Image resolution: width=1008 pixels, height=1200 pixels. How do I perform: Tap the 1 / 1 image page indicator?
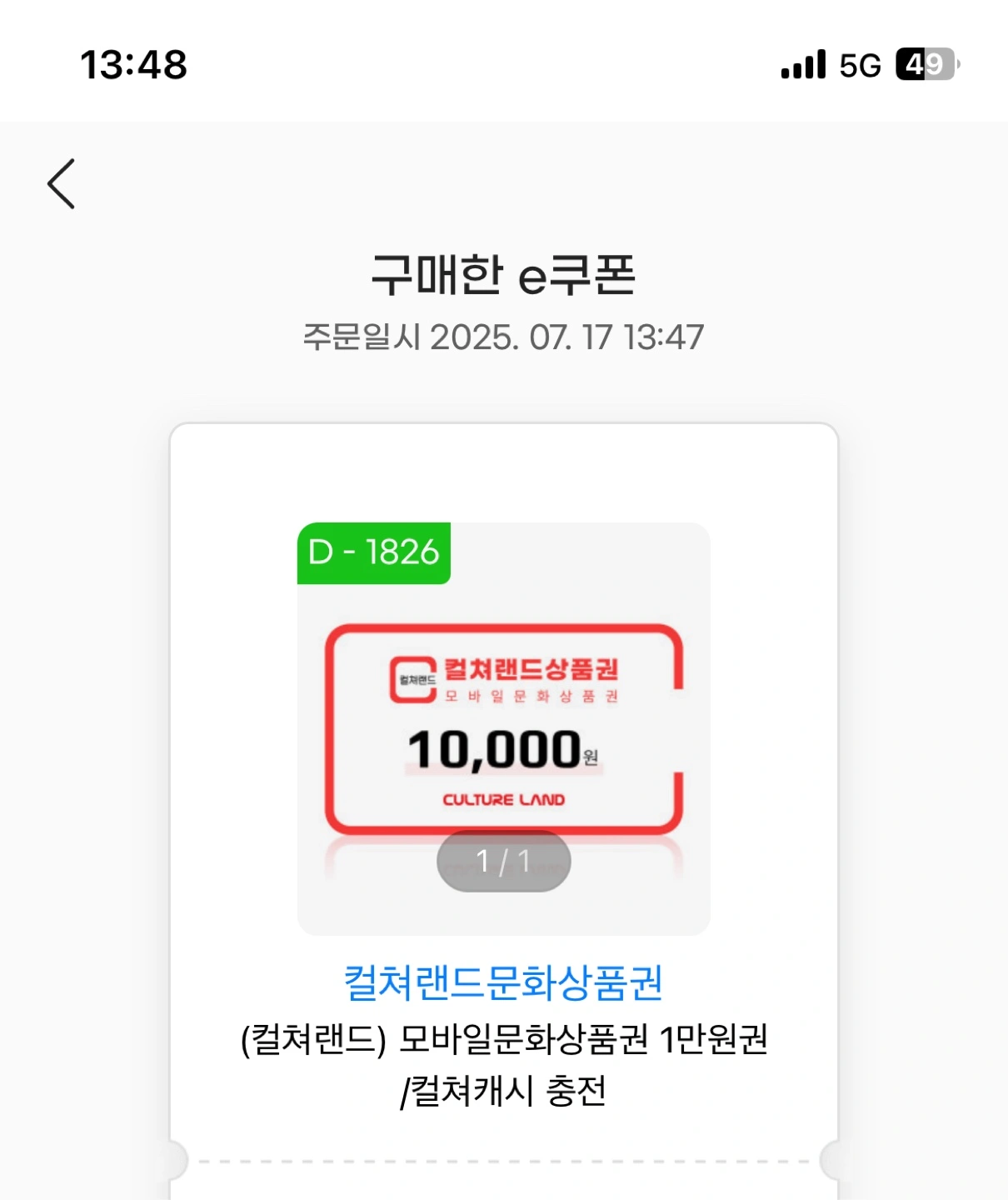coord(503,861)
